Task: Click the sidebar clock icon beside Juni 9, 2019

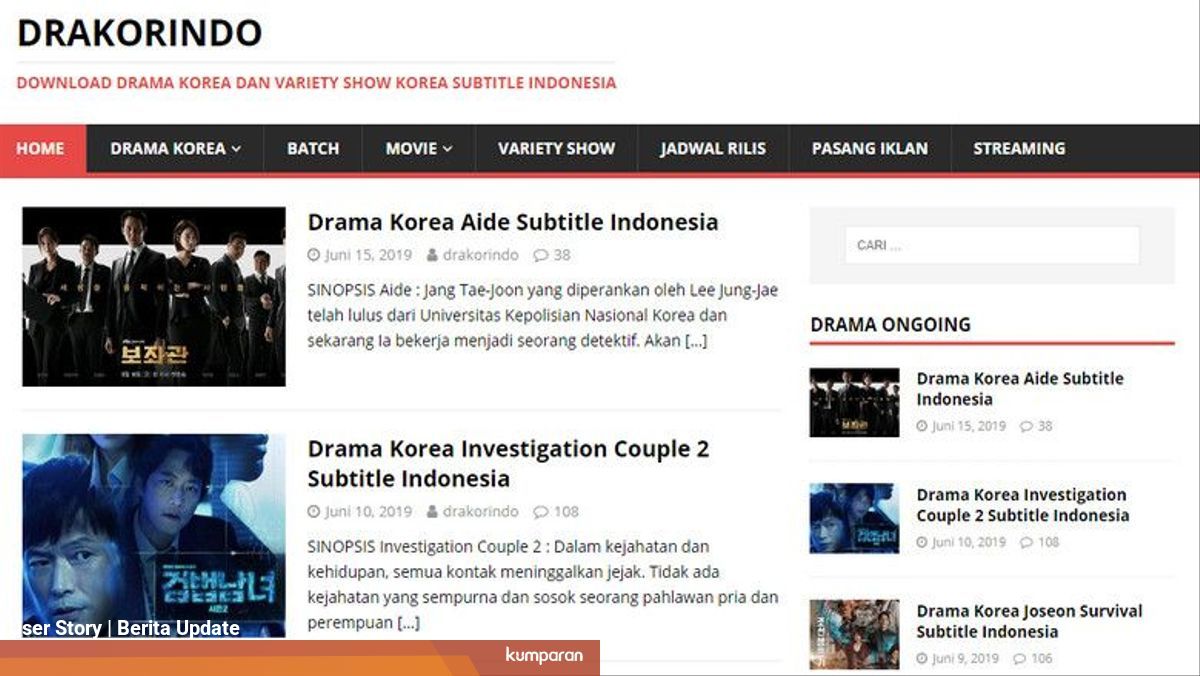Action: [922, 658]
